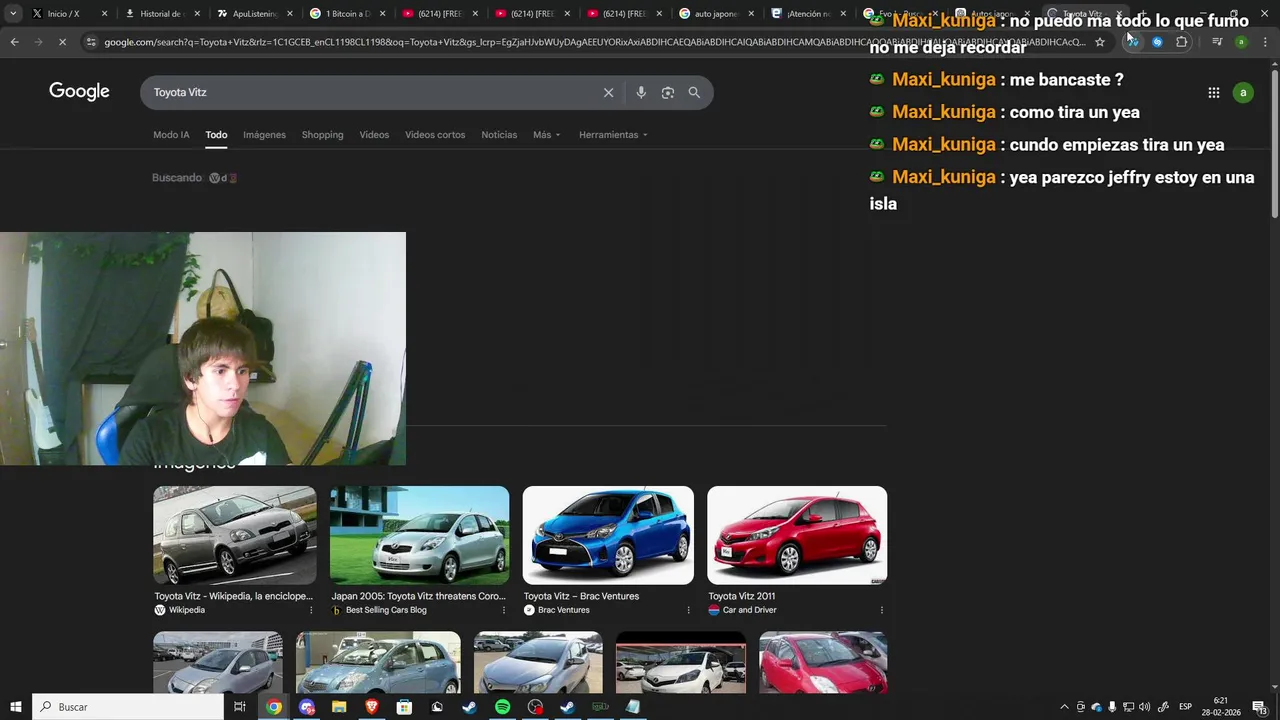
Task: Click the 'como tira un yea' chat message
Action: [x=1075, y=113]
